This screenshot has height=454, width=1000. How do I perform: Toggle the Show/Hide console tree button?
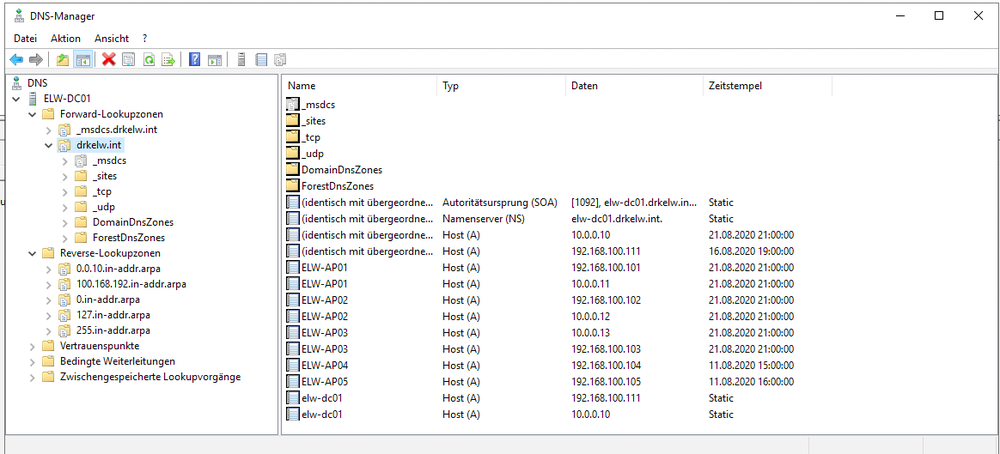coord(83,60)
